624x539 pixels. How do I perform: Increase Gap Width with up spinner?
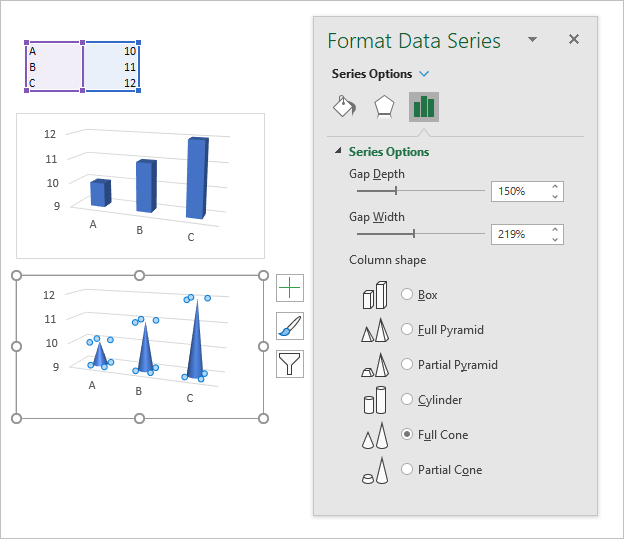coord(555,229)
